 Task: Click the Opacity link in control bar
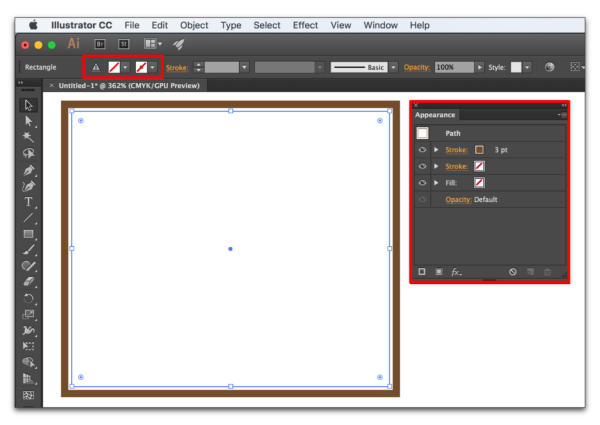point(417,67)
